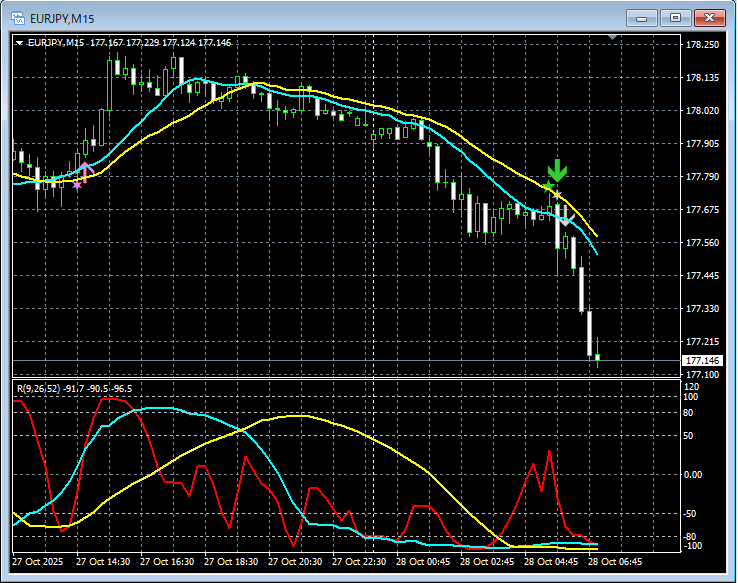Click the gray down arrow marker
Image resolution: width=738 pixels, height=583 pixels.
(x=566, y=216)
